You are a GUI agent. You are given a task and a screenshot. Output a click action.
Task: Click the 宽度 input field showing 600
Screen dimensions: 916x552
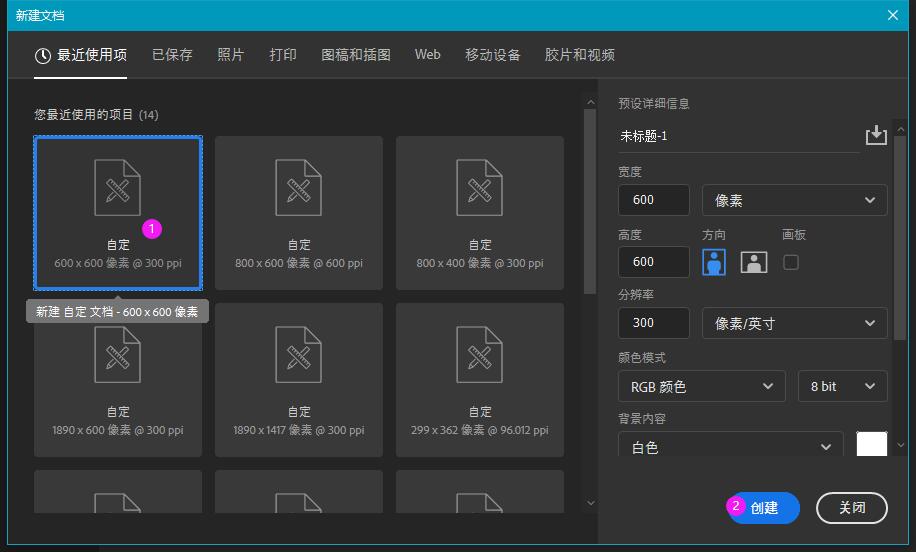click(x=654, y=200)
